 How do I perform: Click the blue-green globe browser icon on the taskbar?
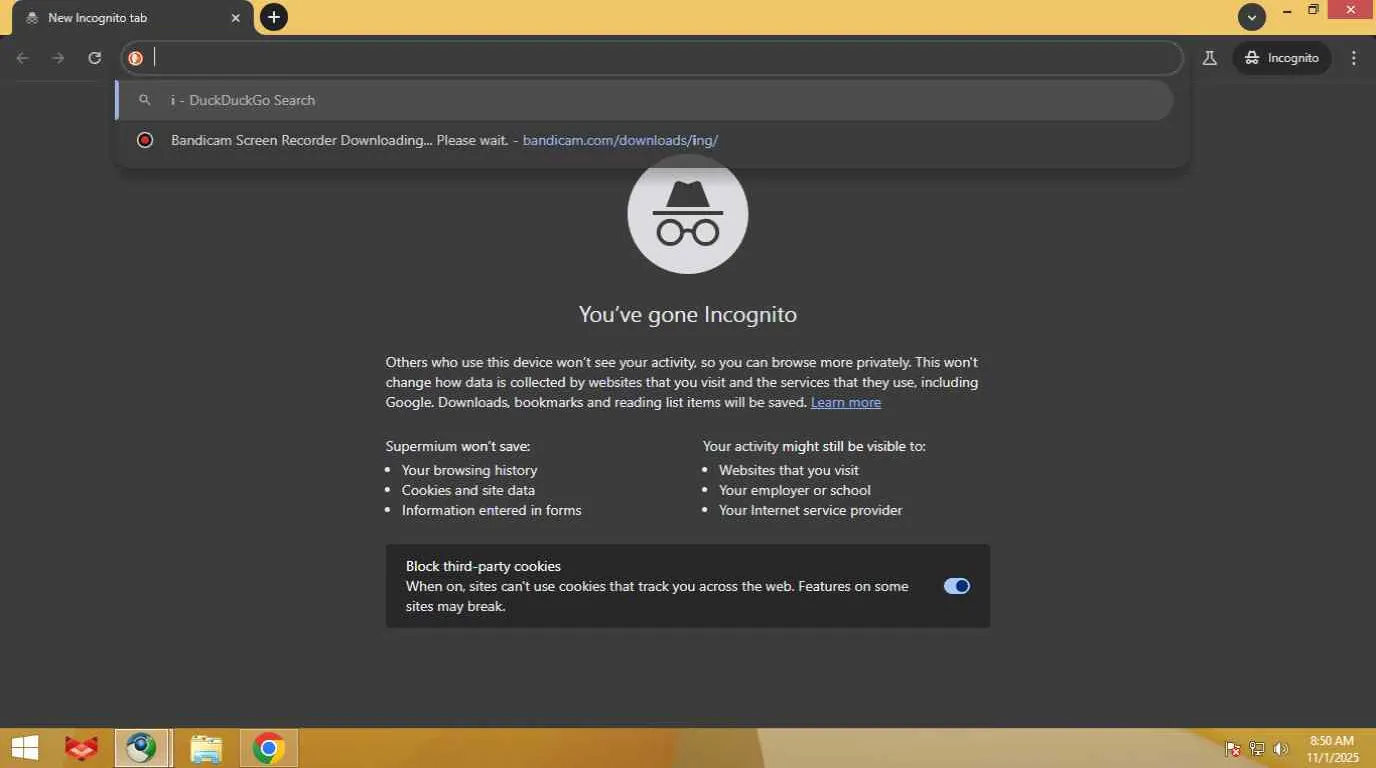pyautogui.click(x=141, y=748)
